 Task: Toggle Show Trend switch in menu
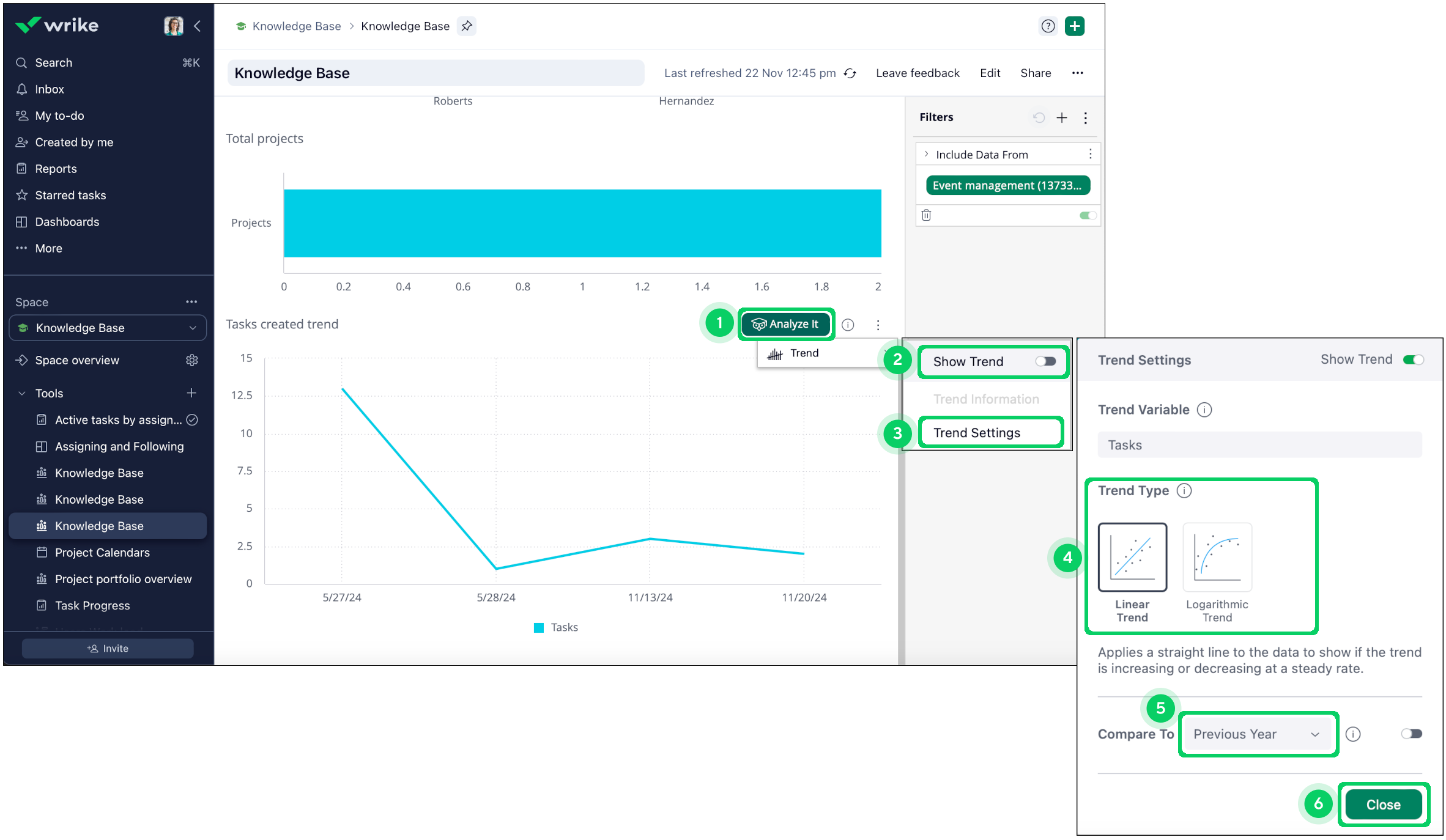1045,361
